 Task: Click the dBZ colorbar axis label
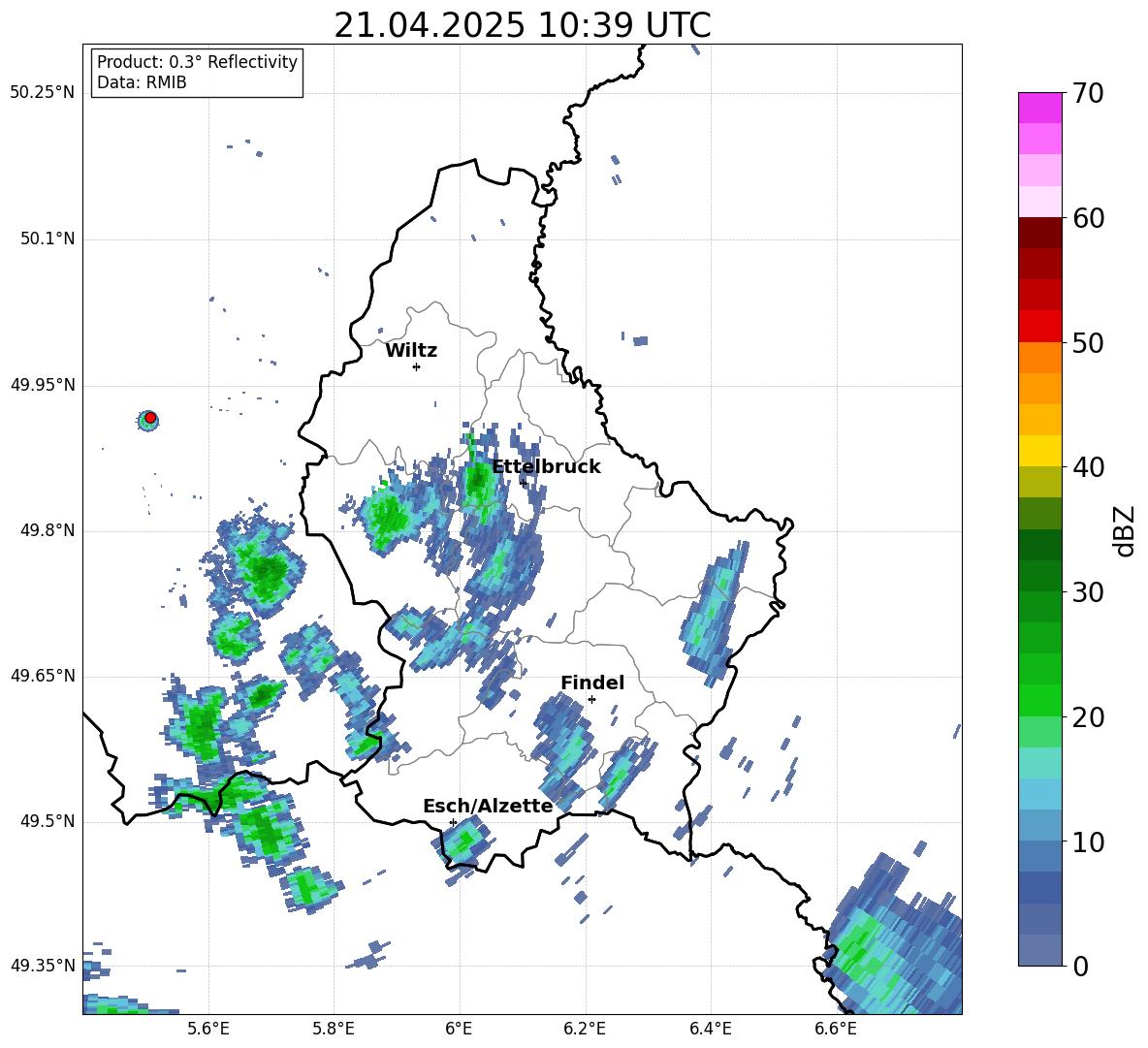[1126, 530]
